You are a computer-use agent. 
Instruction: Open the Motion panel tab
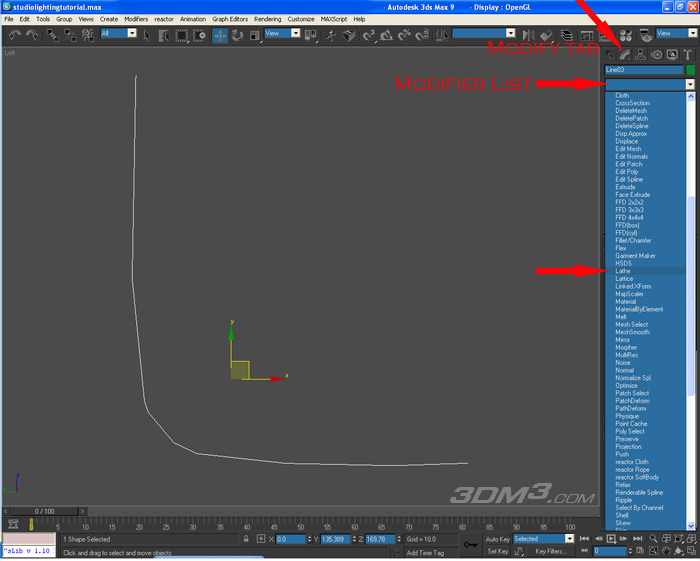click(x=657, y=54)
